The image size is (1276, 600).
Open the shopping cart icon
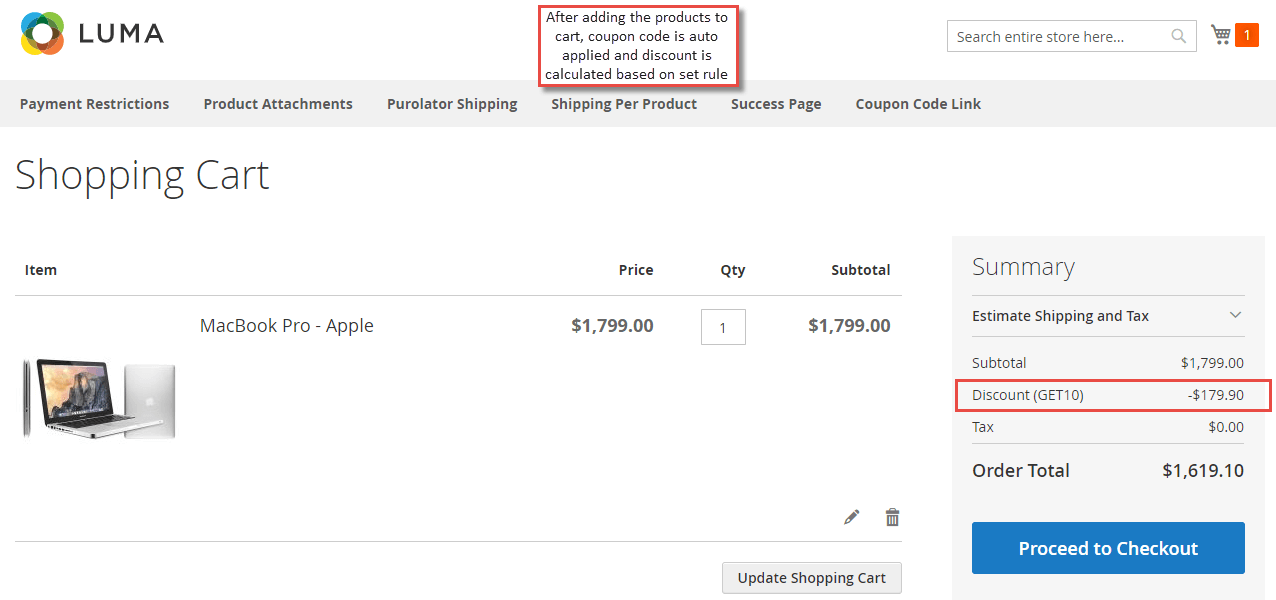pos(1220,35)
